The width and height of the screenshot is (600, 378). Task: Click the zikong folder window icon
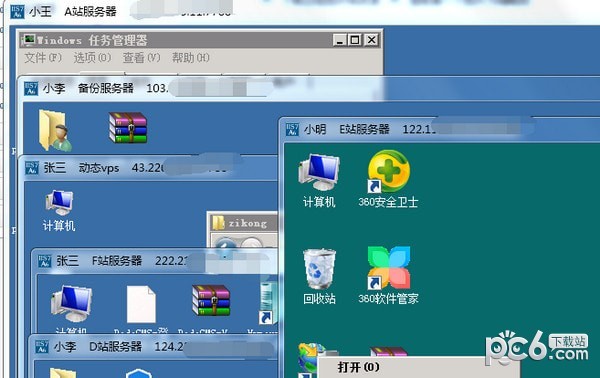coord(218,223)
